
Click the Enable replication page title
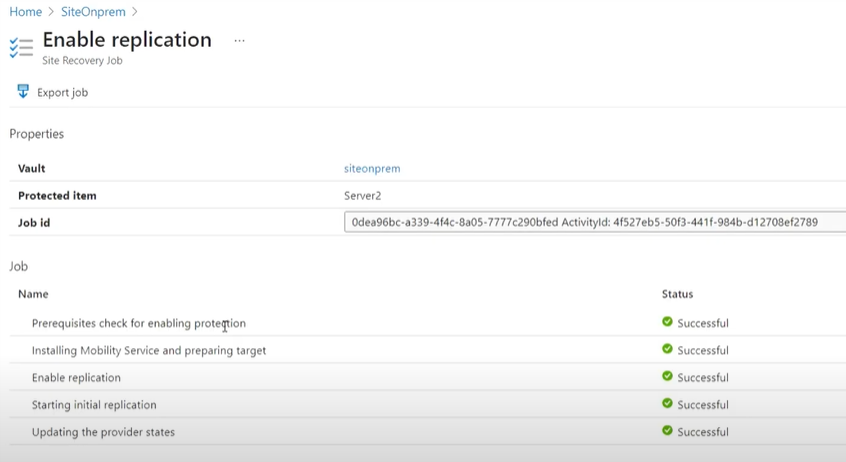pos(127,40)
